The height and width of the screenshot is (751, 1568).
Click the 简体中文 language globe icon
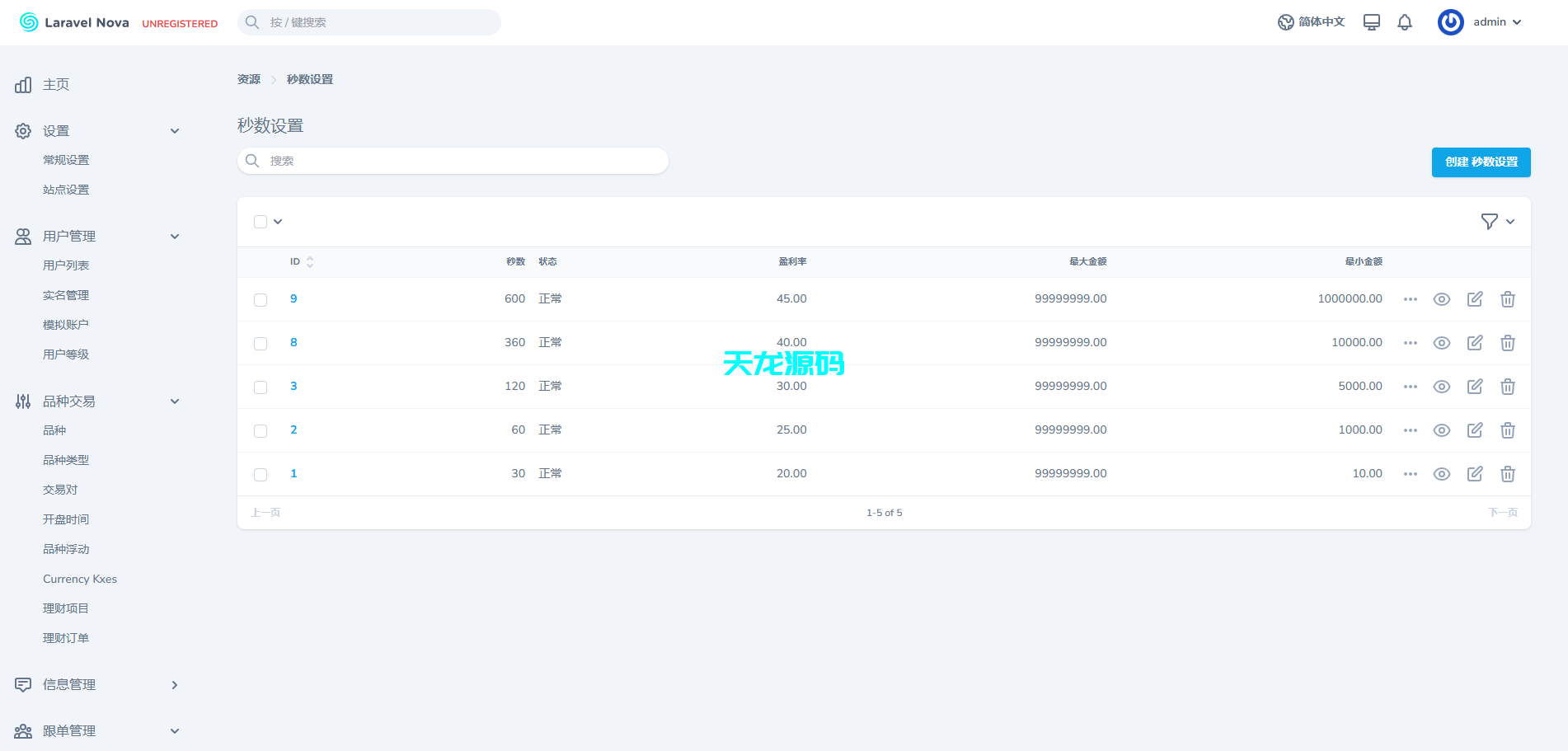point(1286,22)
